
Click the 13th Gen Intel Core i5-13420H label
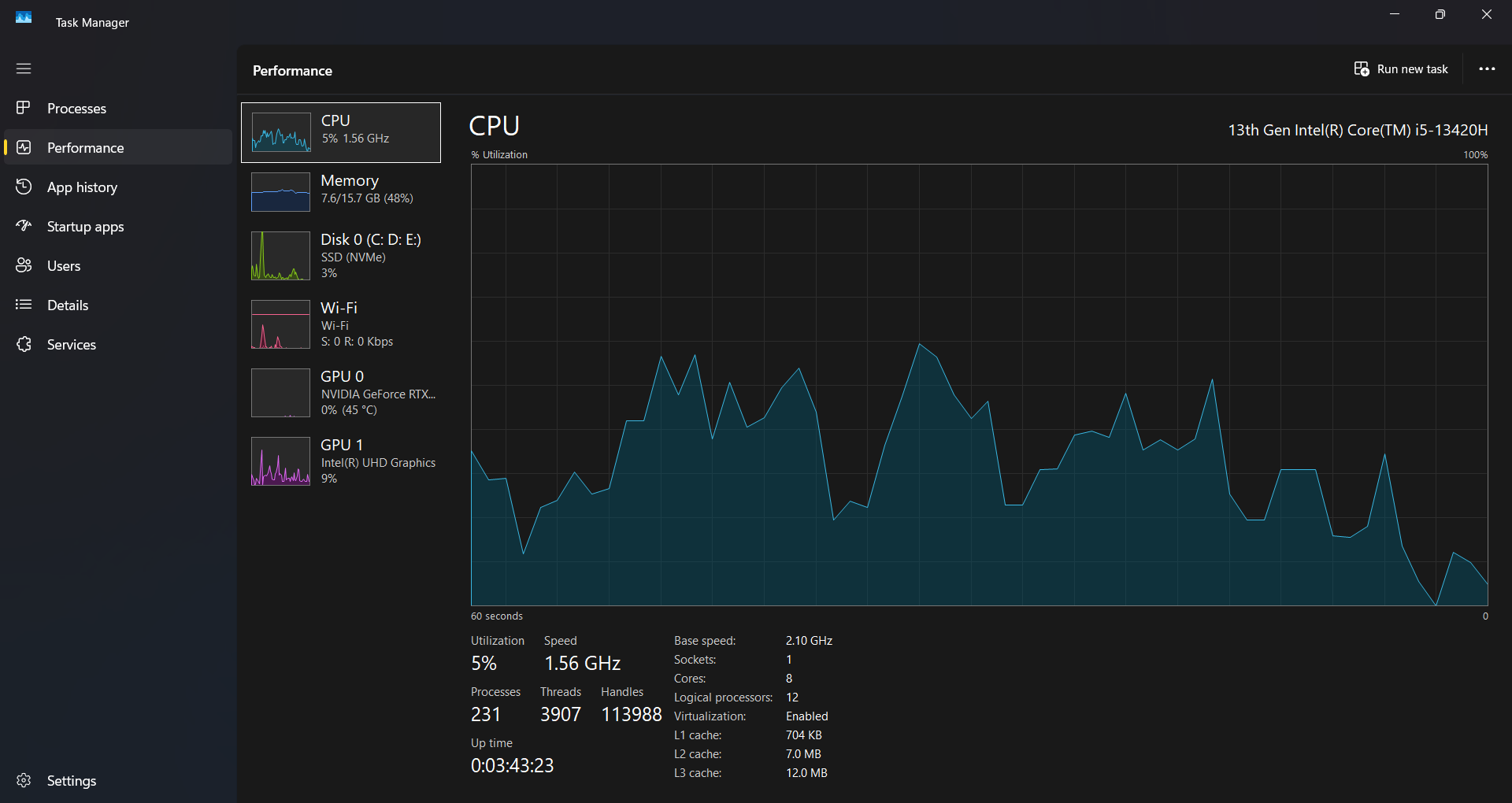[x=1358, y=130]
